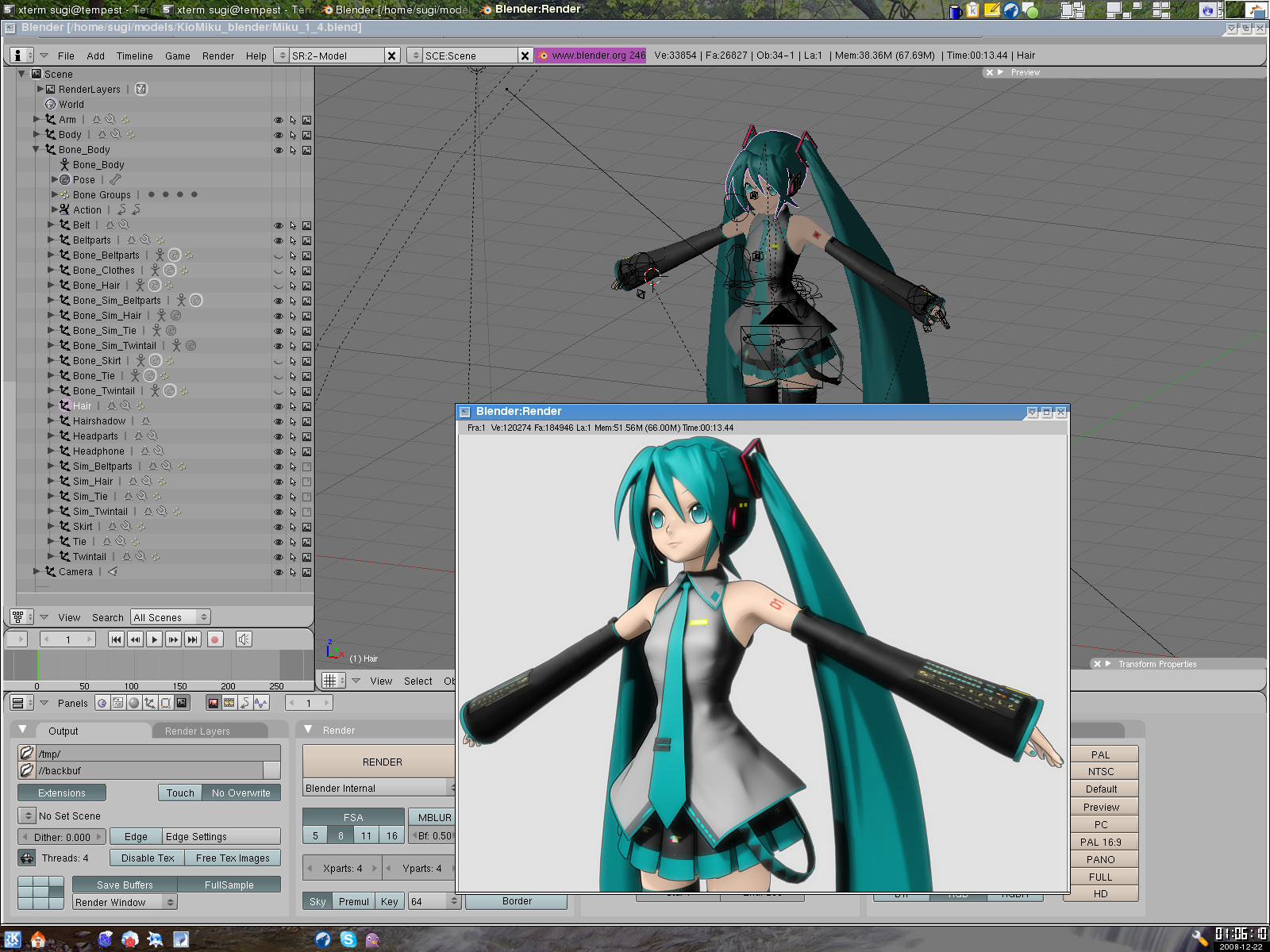The height and width of the screenshot is (952, 1270).
Task: Toggle visibility eye for Arm object
Action: click(x=279, y=120)
